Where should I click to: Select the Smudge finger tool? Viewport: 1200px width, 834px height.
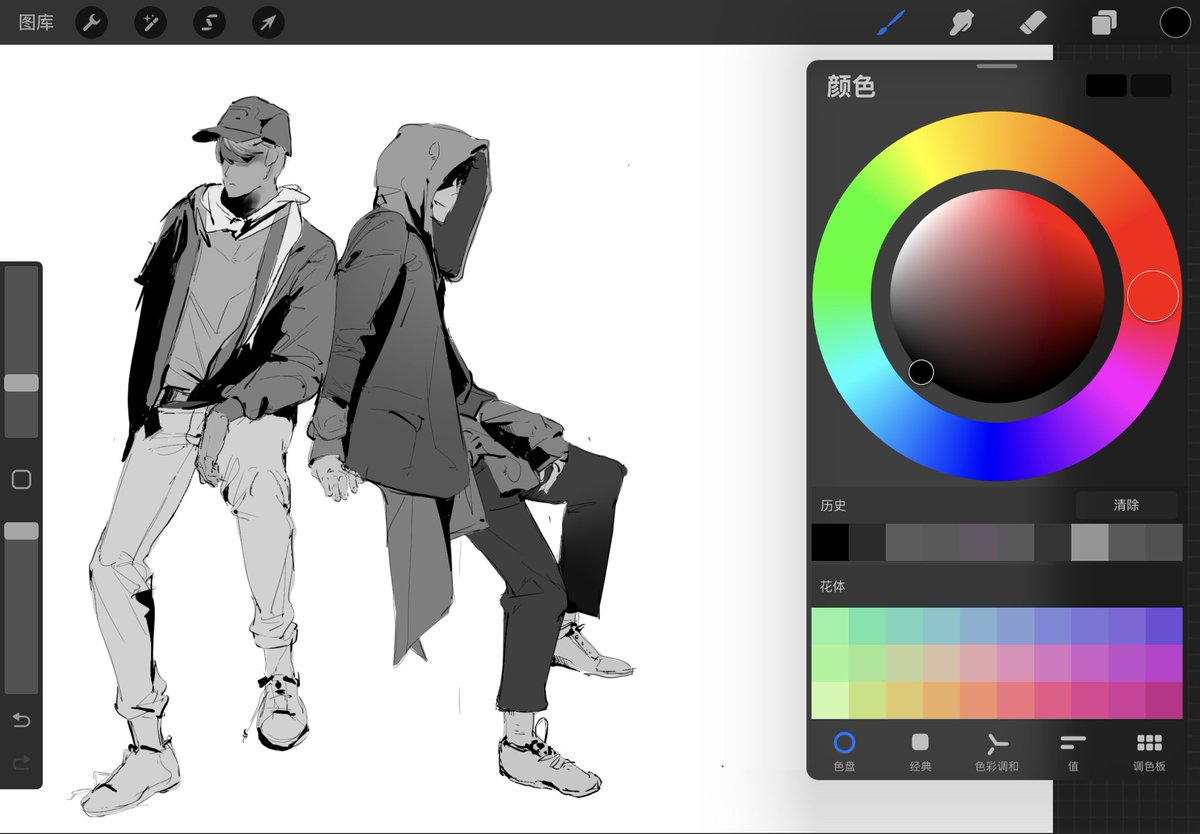pos(961,22)
